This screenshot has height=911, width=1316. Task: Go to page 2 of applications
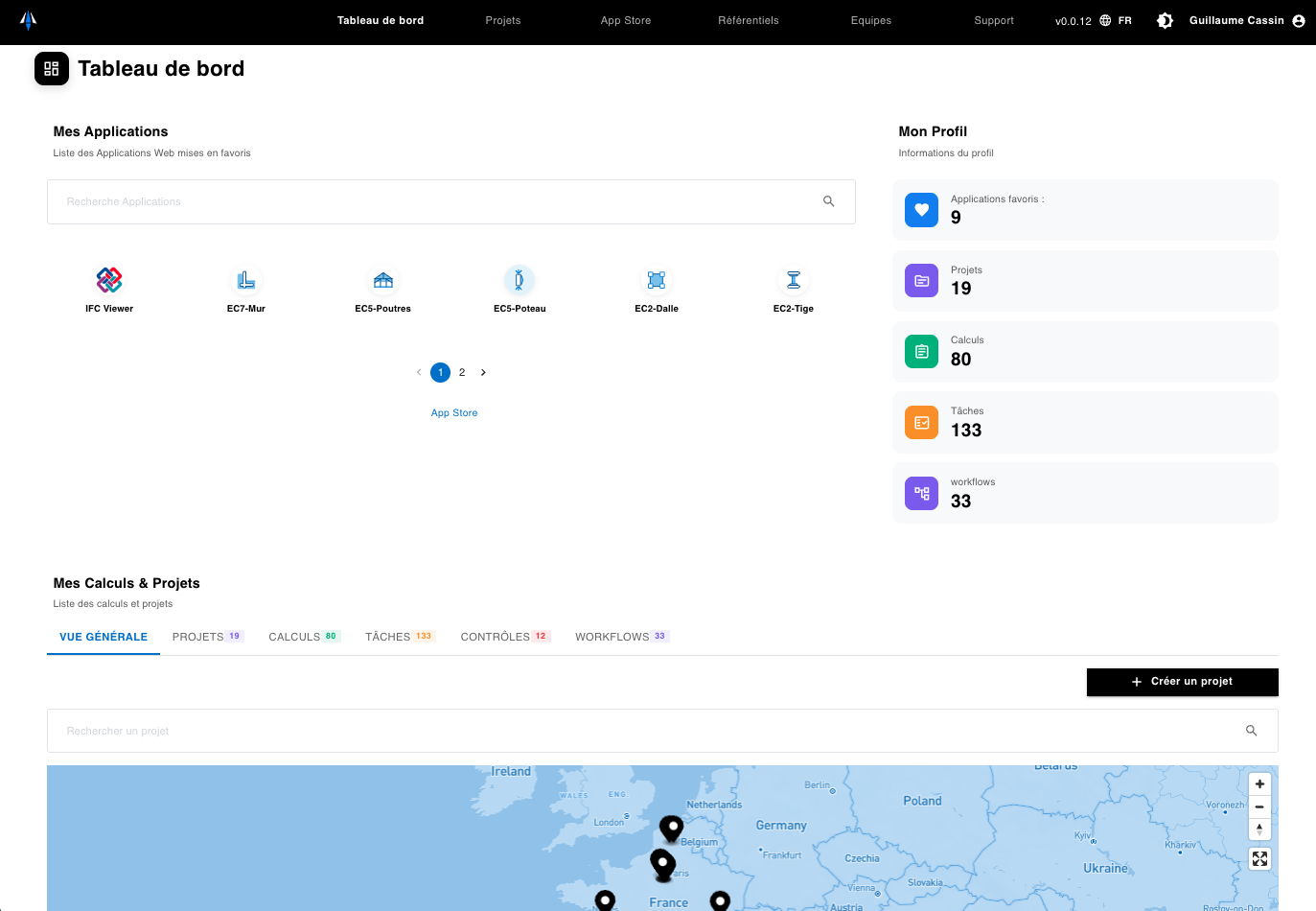462,372
